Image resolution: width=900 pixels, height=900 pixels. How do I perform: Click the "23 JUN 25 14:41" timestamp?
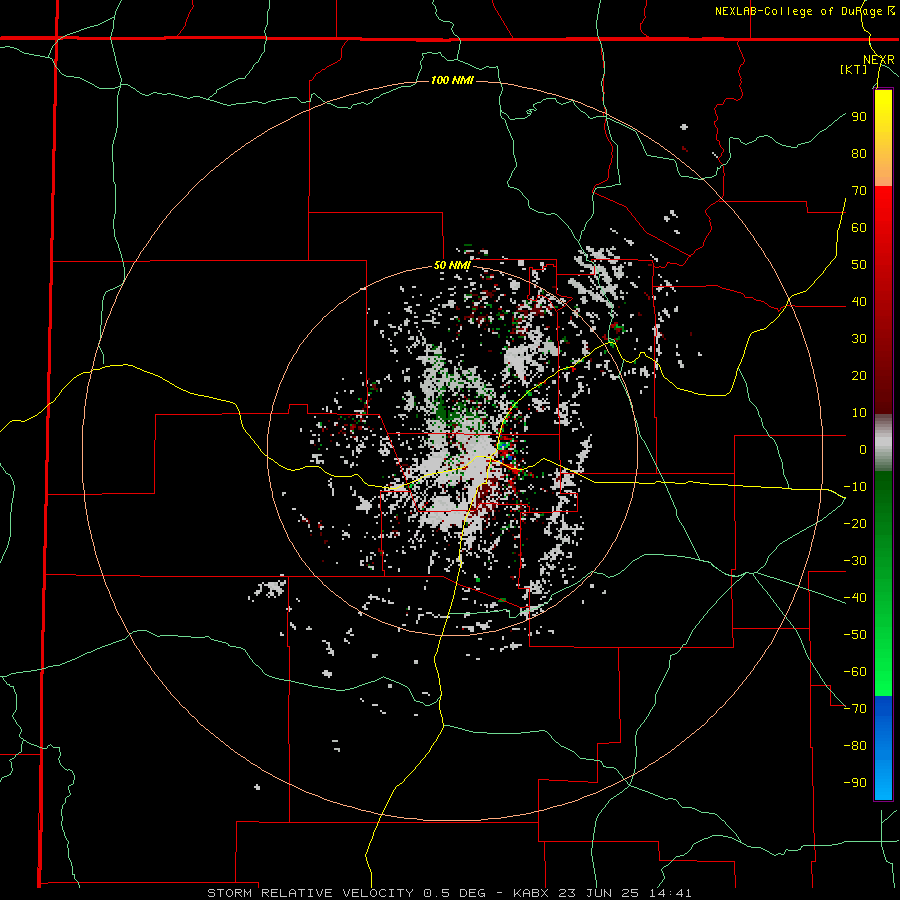625,893
